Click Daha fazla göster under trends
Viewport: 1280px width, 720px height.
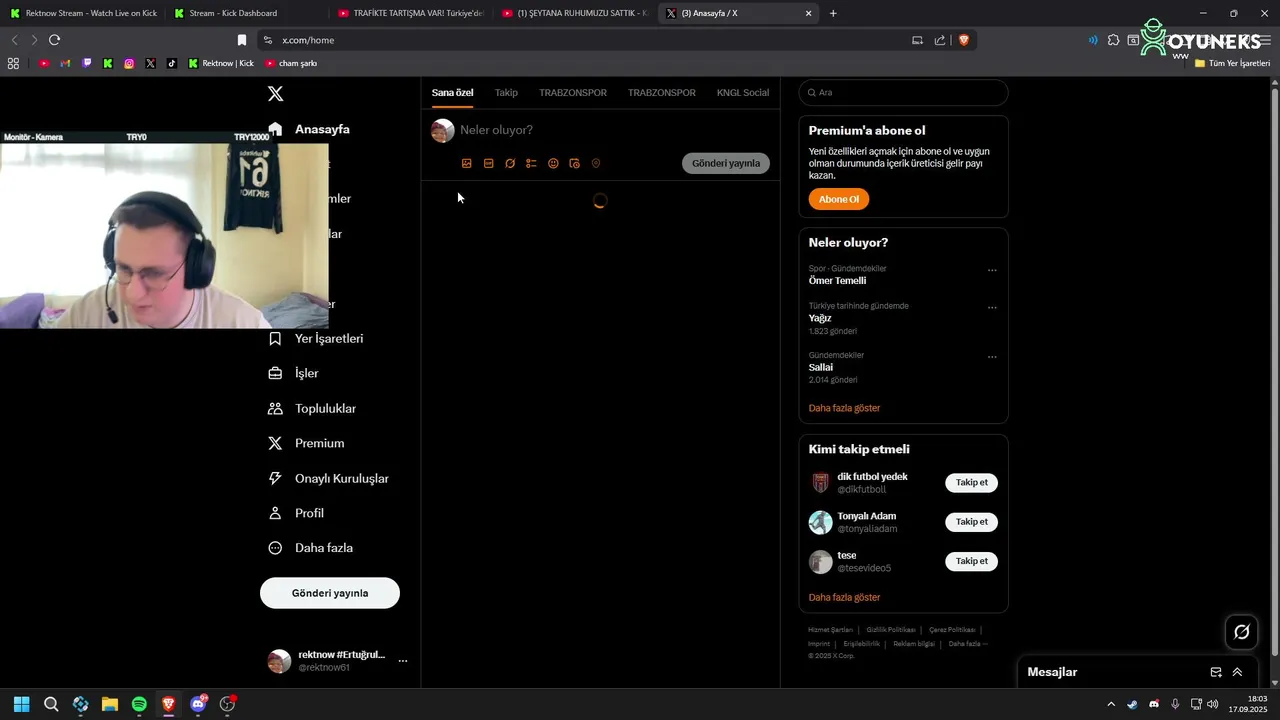pyautogui.click(x=845, y=408)
